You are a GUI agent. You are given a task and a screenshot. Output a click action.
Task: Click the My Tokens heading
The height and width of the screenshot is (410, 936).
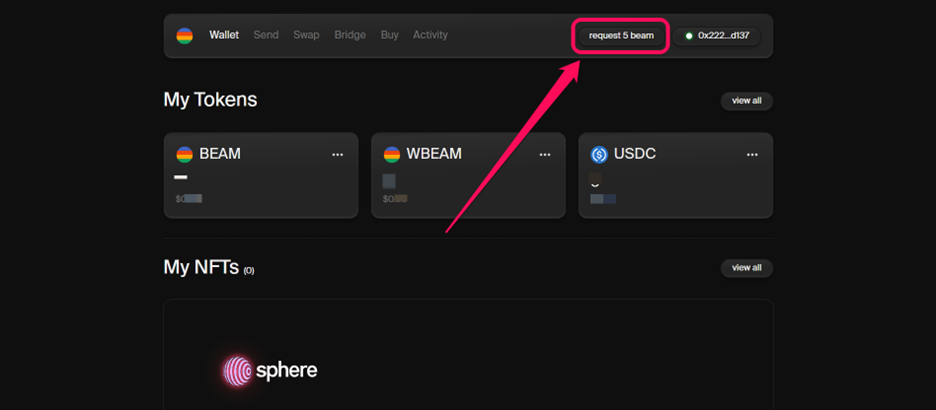point(210,100)
